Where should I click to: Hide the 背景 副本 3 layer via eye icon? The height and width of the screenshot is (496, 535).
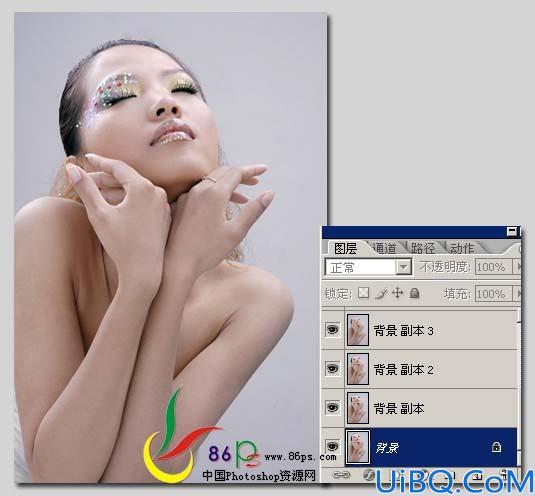coord(333,330)
